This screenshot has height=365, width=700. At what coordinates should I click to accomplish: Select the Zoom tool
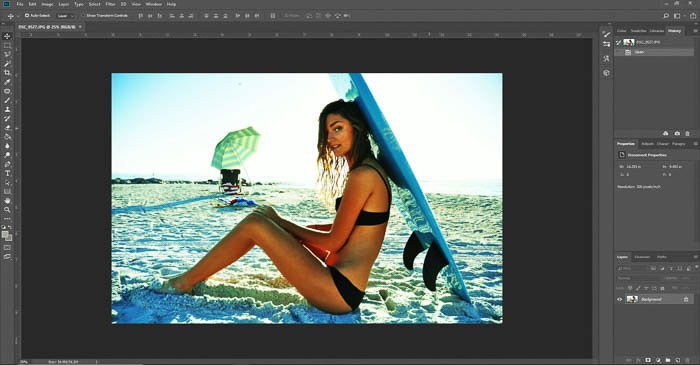(7, 210)
